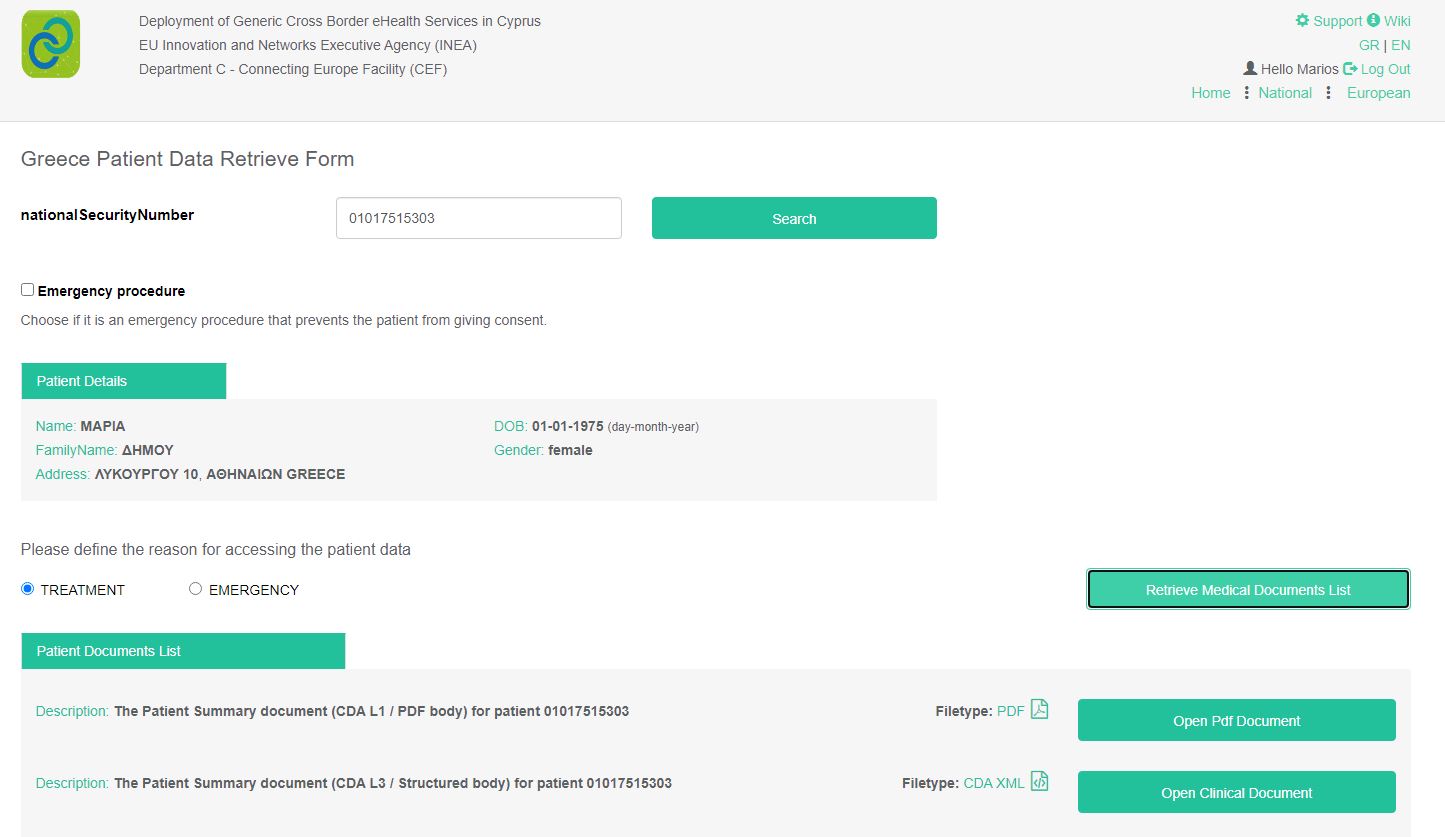The height and width of the screenshot is (837, 1445).
Task: Click the PDF file type icon
Action: [1040, 710]
